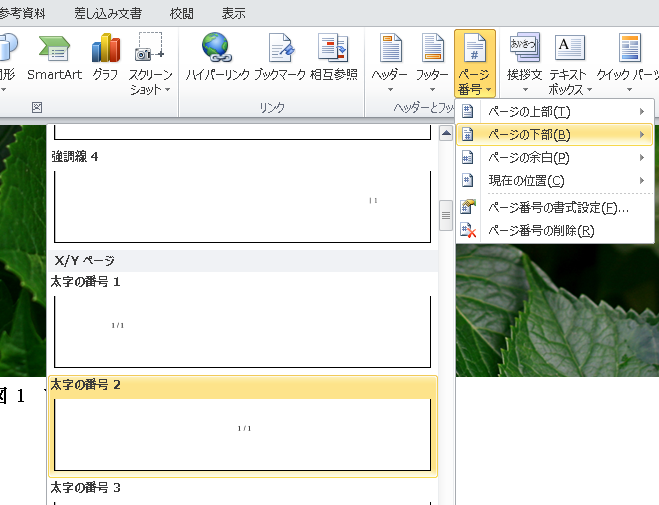Insert a 相互参照 cross-reference
Viewport: 659px width, 505px height.
point(334,58)
